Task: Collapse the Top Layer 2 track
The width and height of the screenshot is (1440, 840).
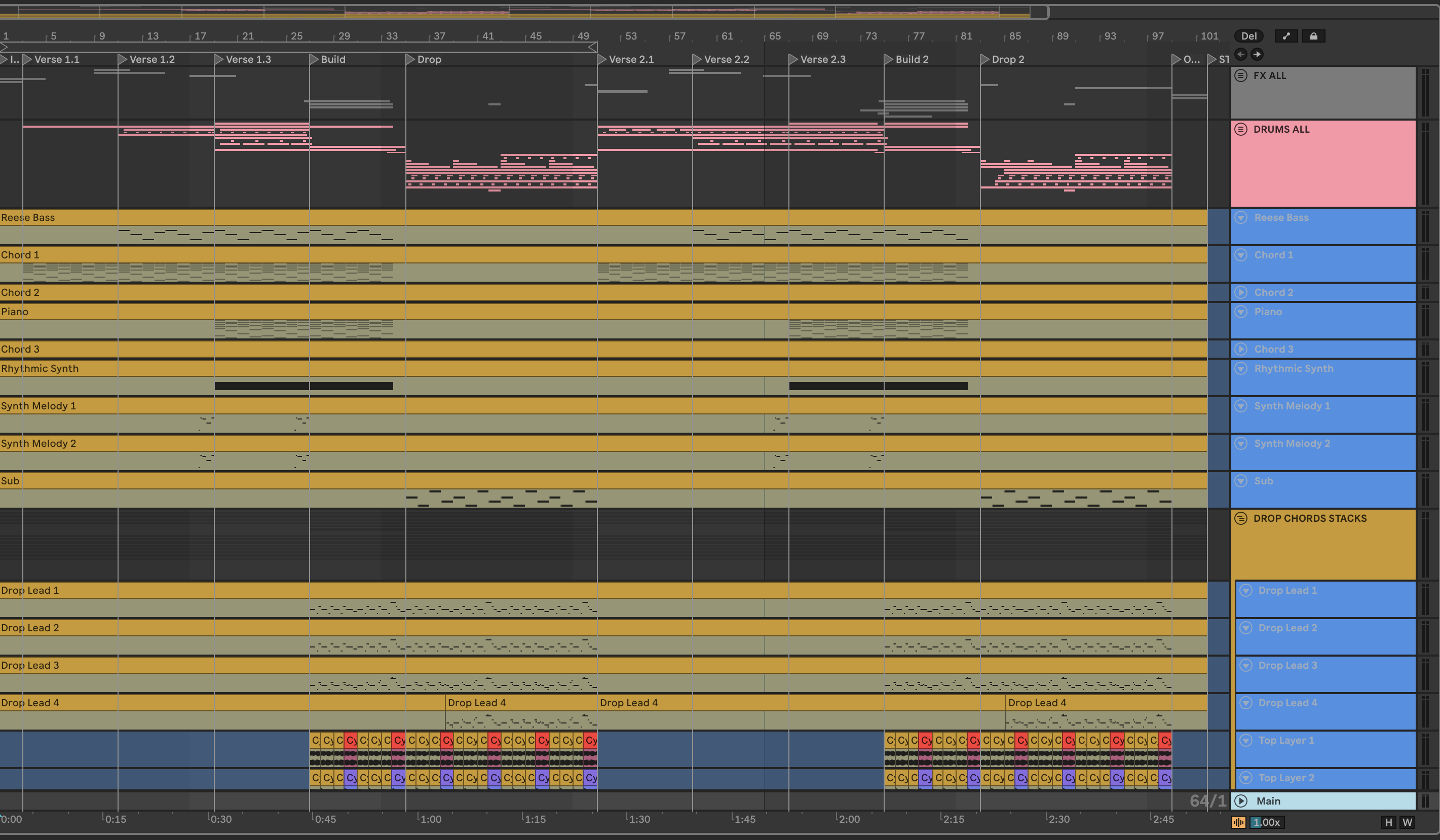Action: point(1245,778)
